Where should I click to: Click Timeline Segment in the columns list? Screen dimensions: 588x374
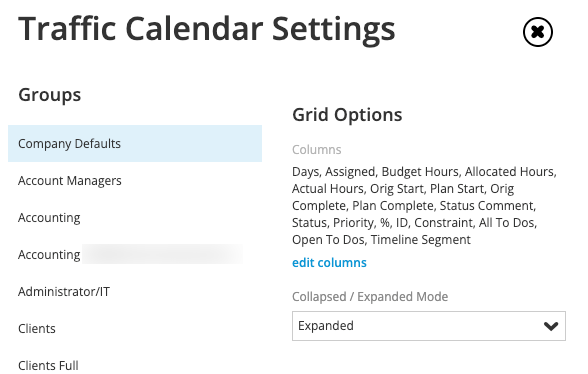(420, 239)
